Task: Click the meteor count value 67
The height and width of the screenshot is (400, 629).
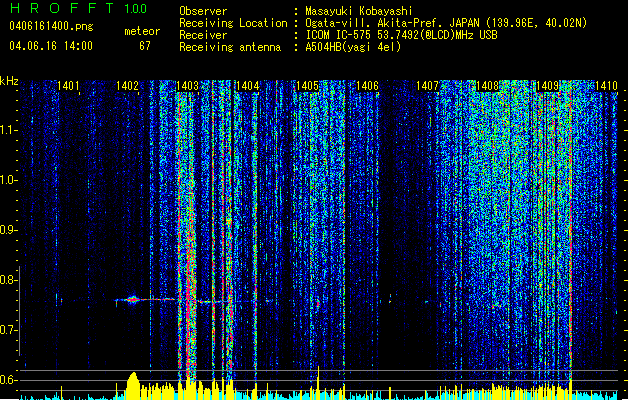Action: click(x=145, y=46)
